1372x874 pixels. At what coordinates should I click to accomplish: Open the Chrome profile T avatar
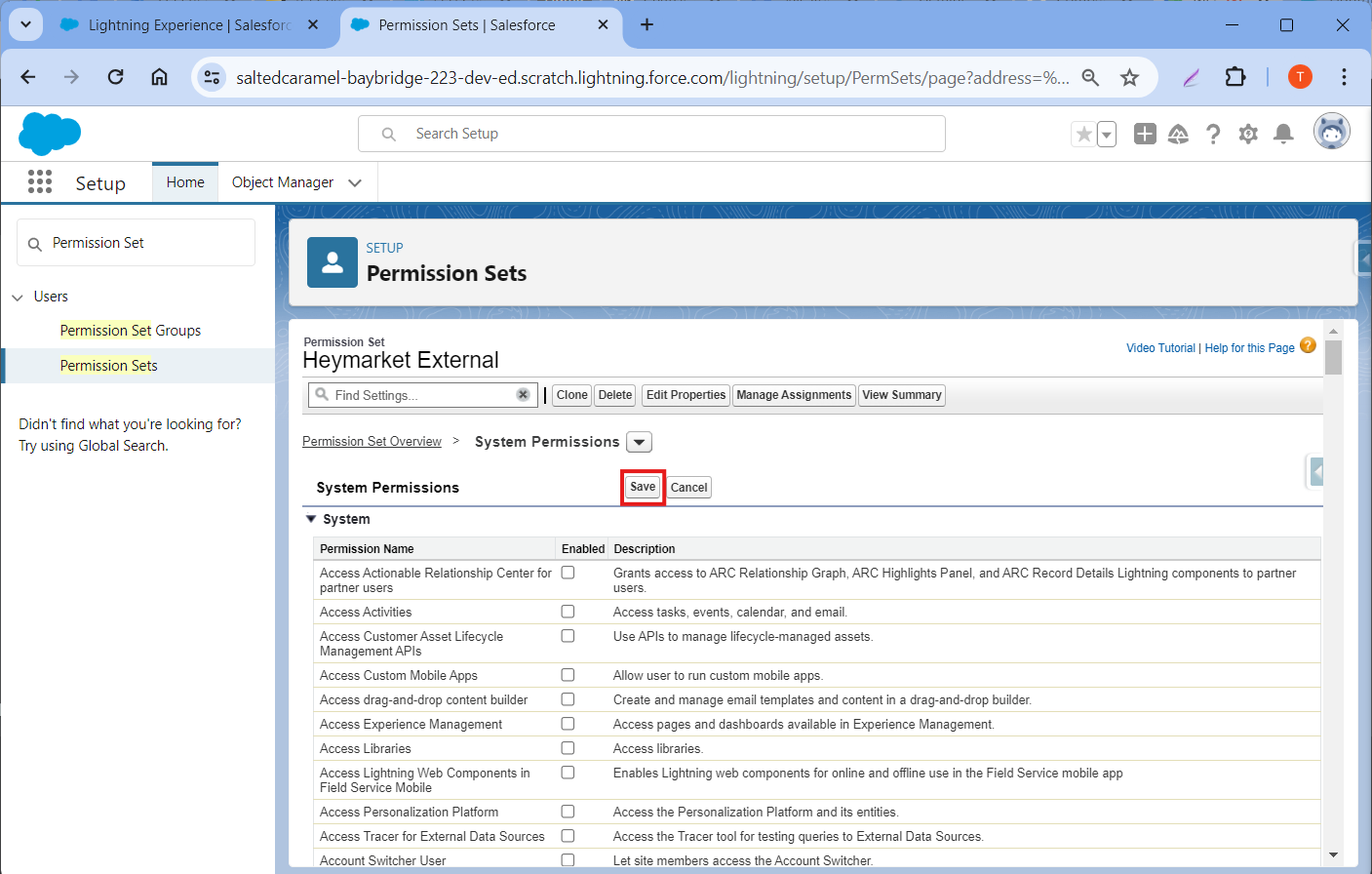[x=1300, y=77]
